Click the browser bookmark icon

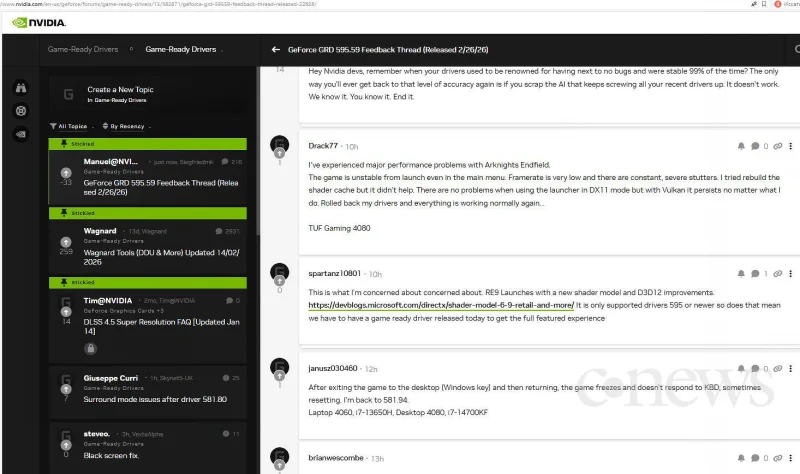764,4
